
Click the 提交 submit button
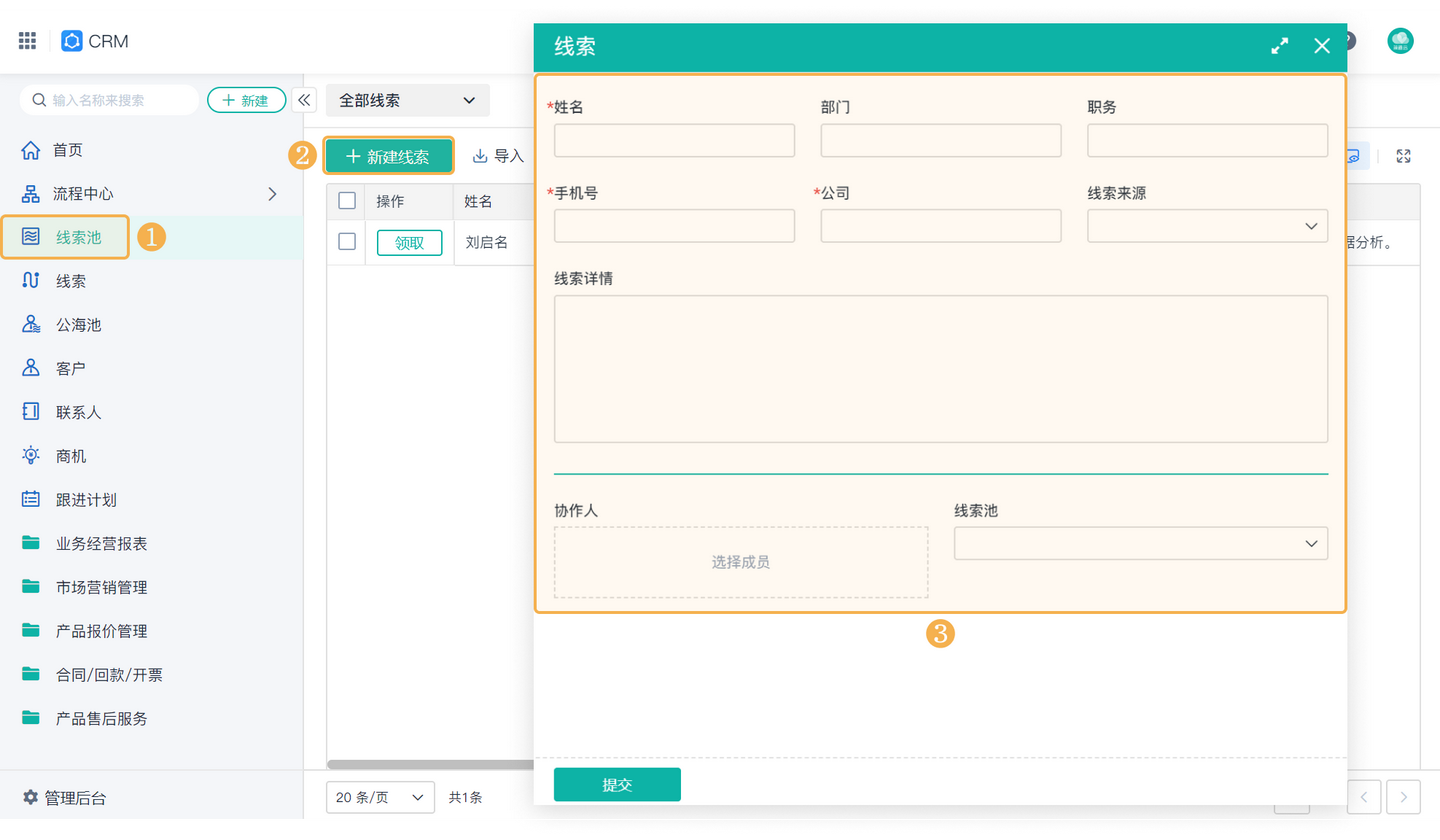tap(617, 785)
